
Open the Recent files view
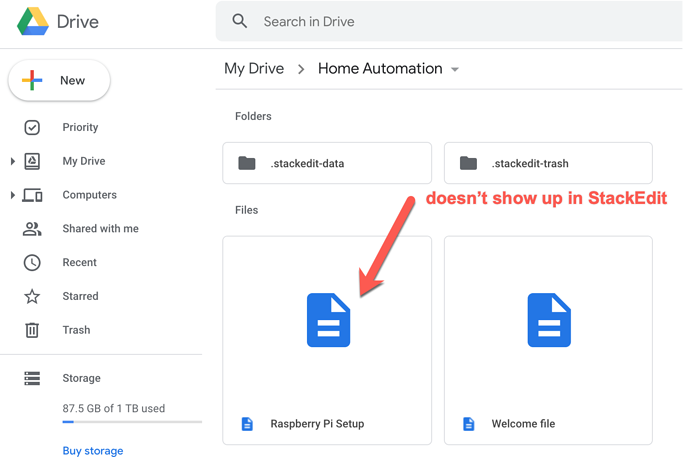pos(79,263)
